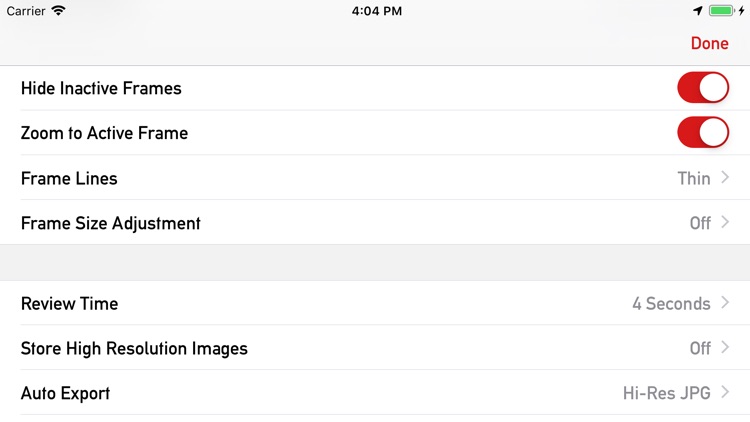Tap the 4:04 PM clock
This screenshot has width=750, height=422.
point(377,11)
